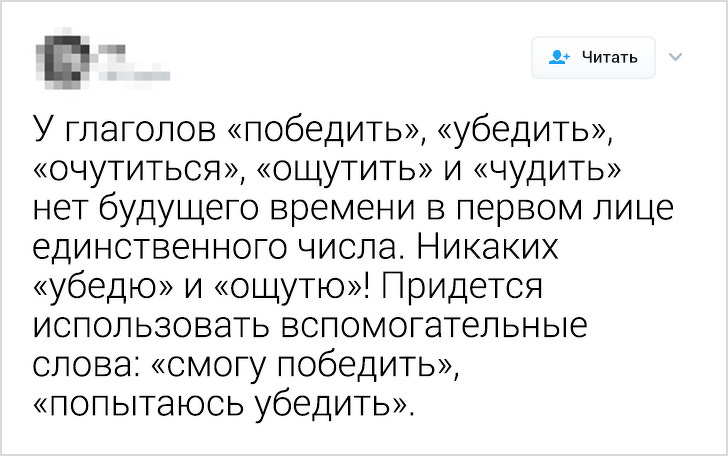Click the blurred profile avatar
Viewport: 728px width, 456px height.
pos(63,58)
